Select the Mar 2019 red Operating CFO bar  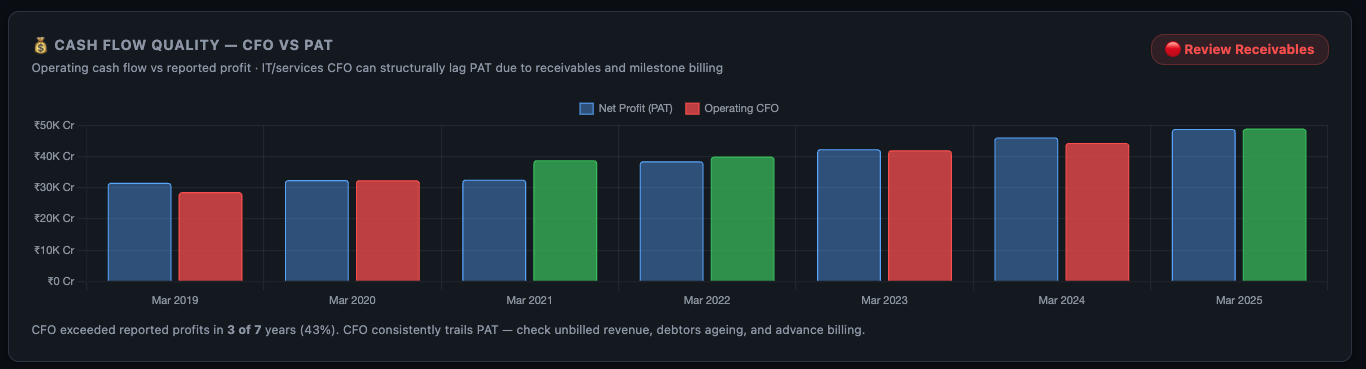(x=211, y=237)
